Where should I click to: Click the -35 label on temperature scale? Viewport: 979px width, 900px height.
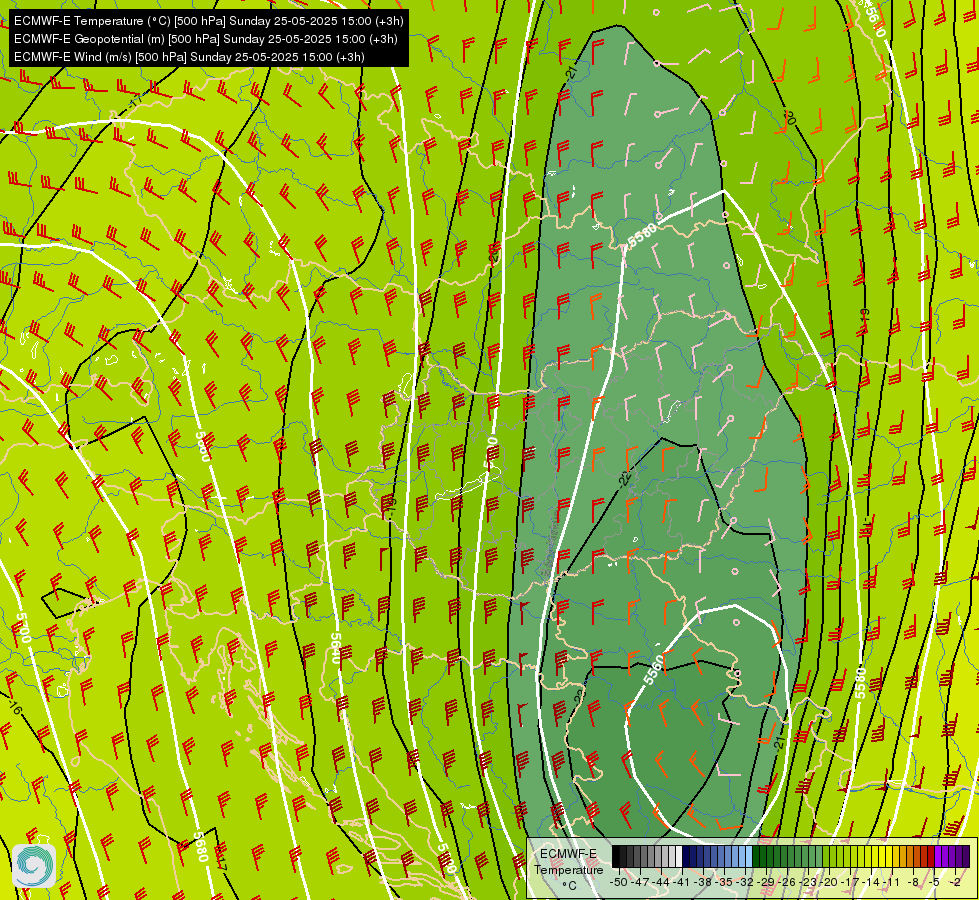(724, 883)
